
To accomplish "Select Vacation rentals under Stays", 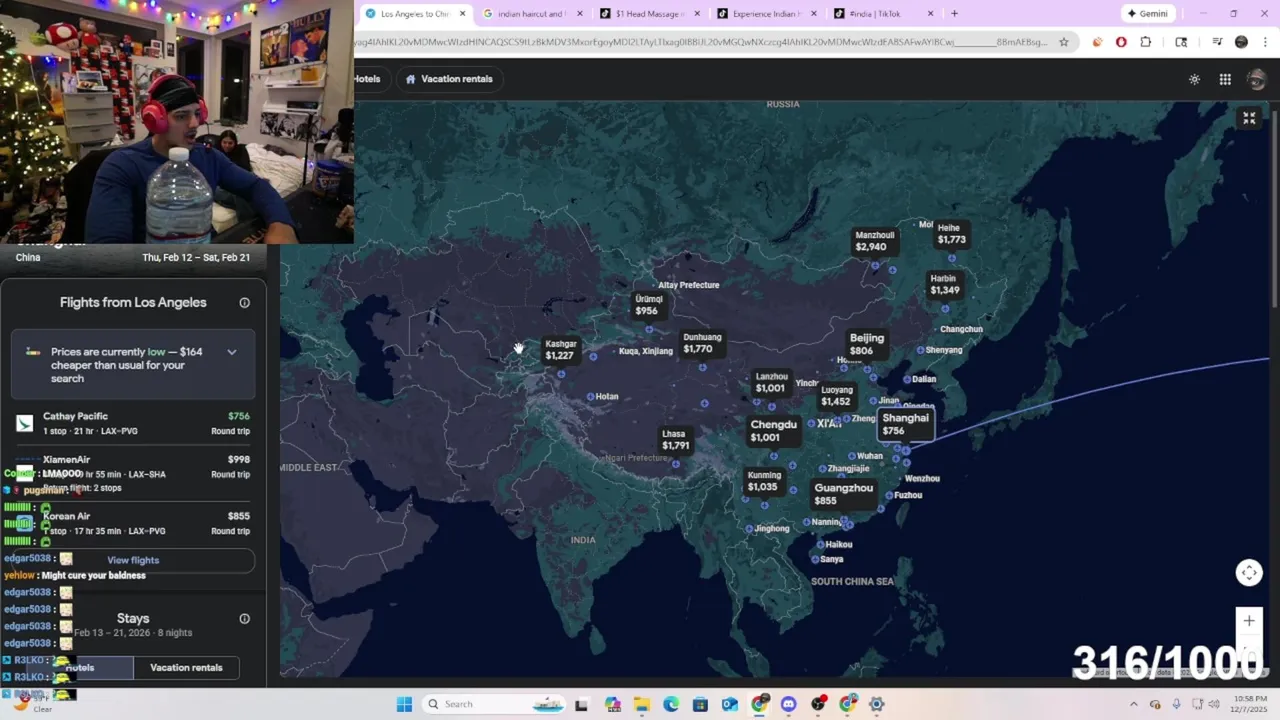I will 186,668.
